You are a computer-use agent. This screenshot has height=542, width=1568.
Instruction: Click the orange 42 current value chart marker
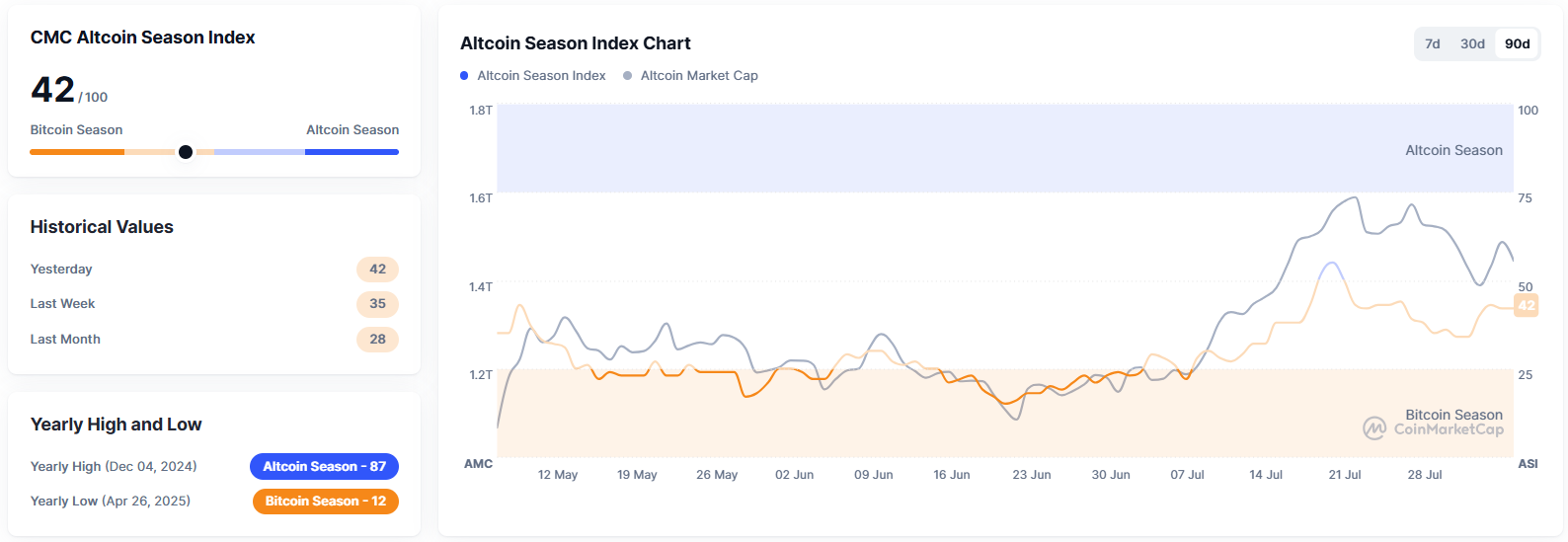[x=1527, y=306]
